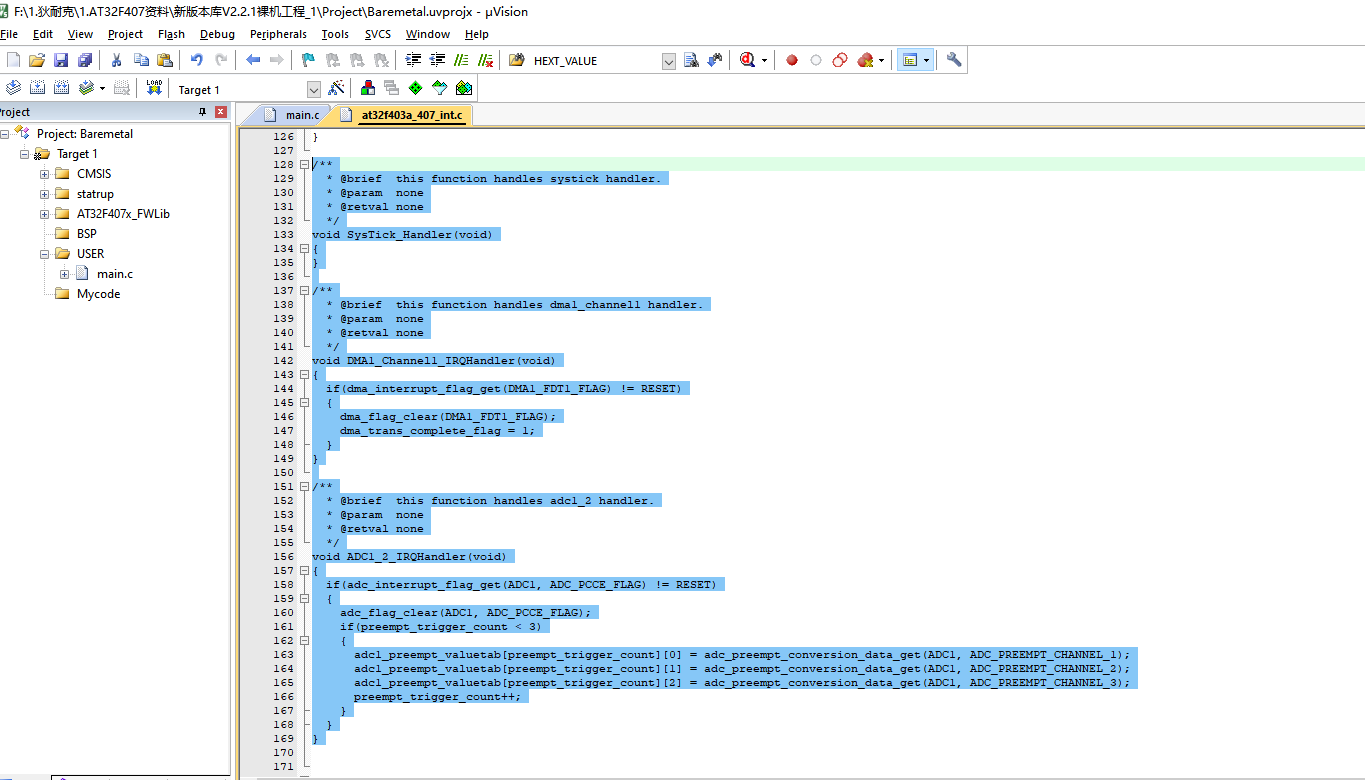Close the Project panel
Screen dimensions: 1365x780
[221, 112]
